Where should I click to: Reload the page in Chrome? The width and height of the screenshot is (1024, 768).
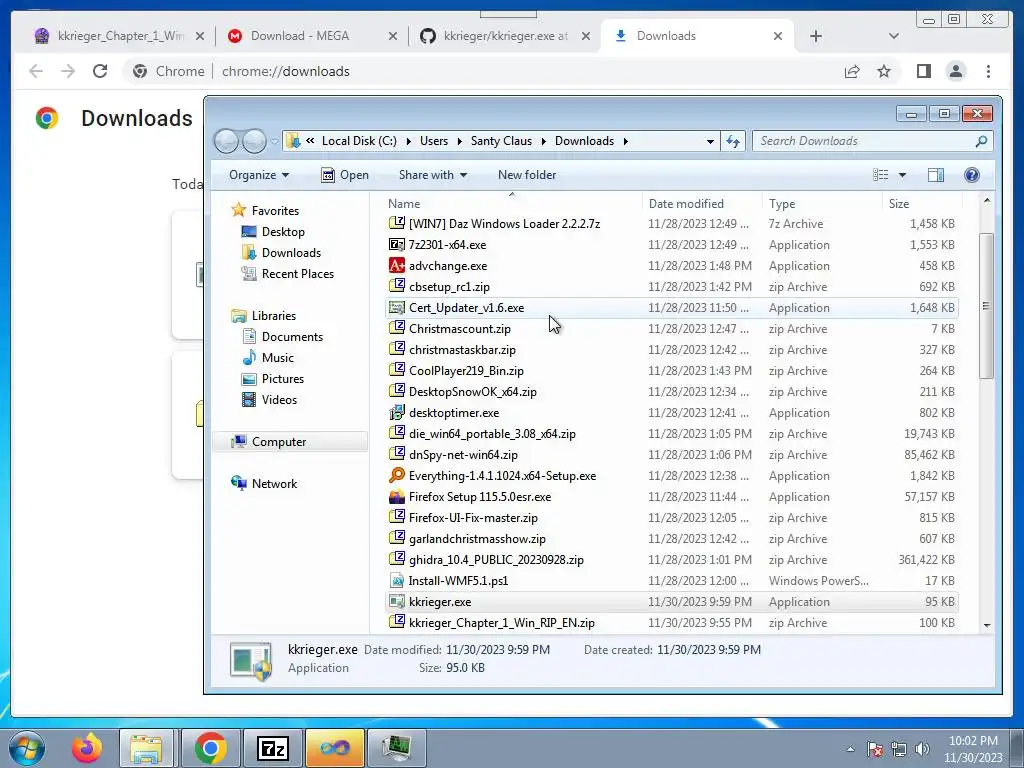coord(100,71)
